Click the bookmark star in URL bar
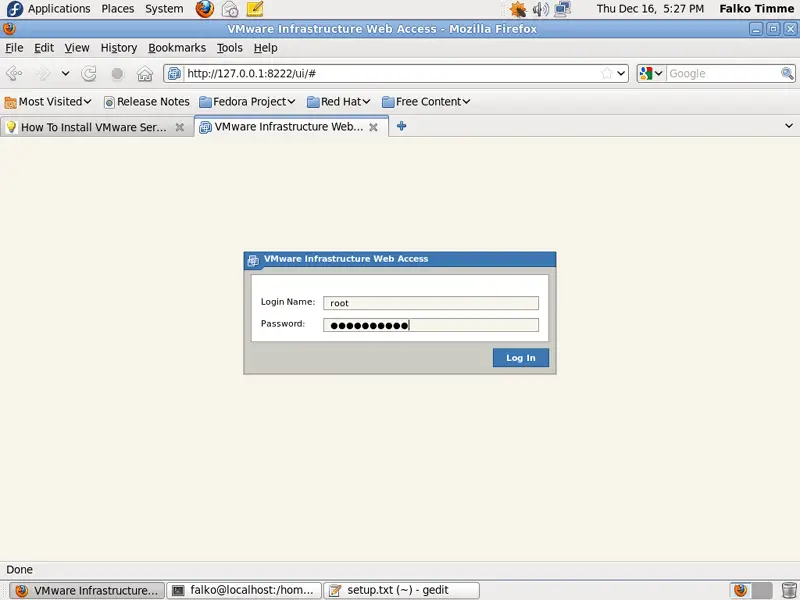The height and width of the screenshot is (600, 800). 606,73
